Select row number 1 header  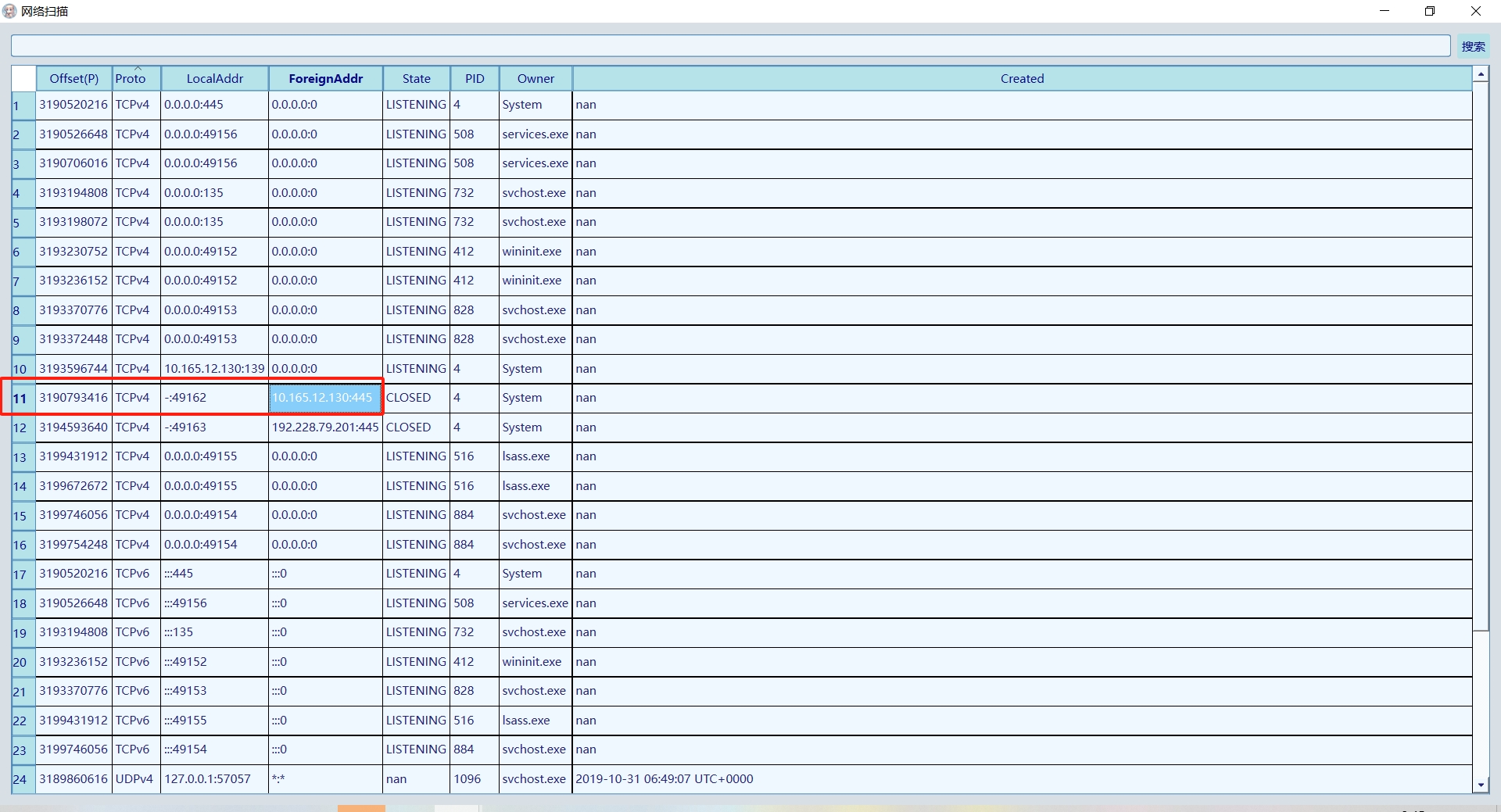pyautogui.click(x=23, y=106)
